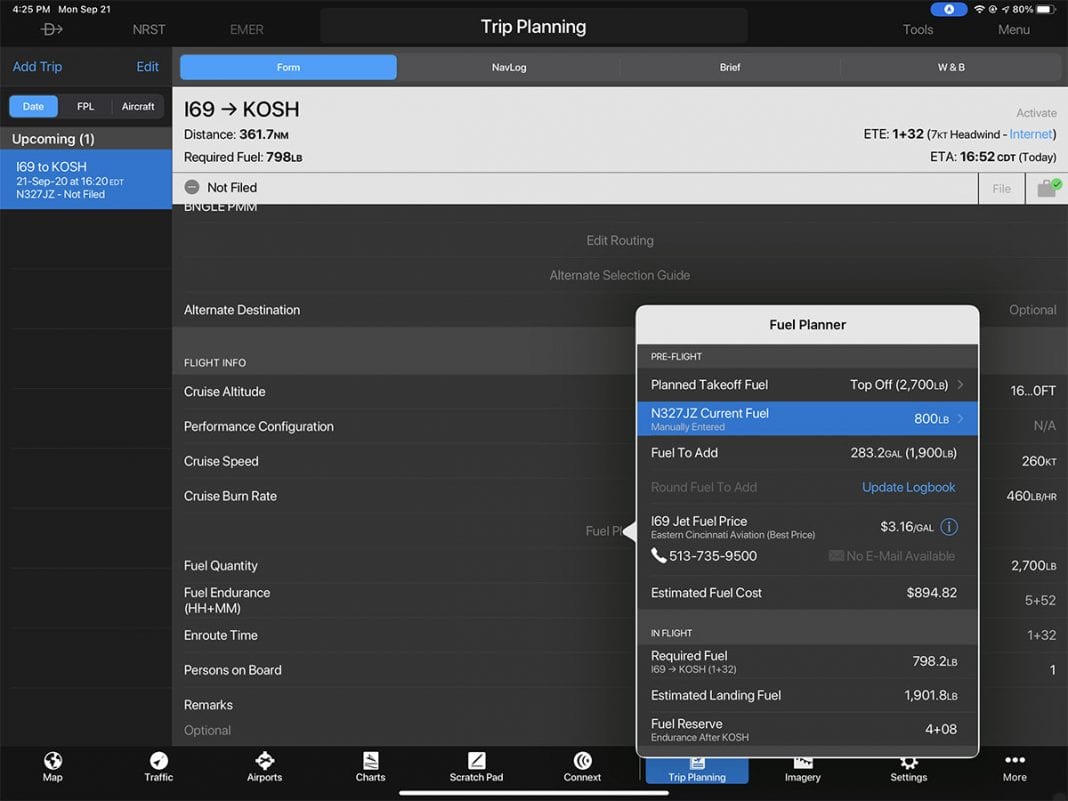Switch trip list filter to Aircraft
The height and width of the screenshot is (801, 1068).
(138, 105)
